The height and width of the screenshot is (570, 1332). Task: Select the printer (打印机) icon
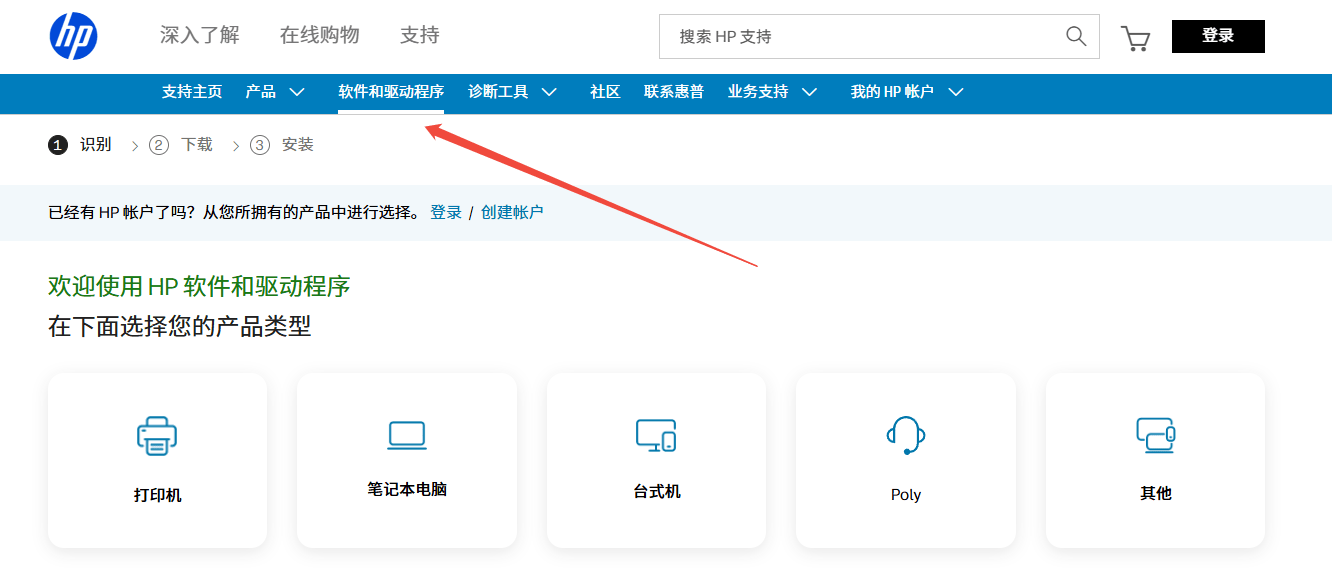tap(157, 436)
